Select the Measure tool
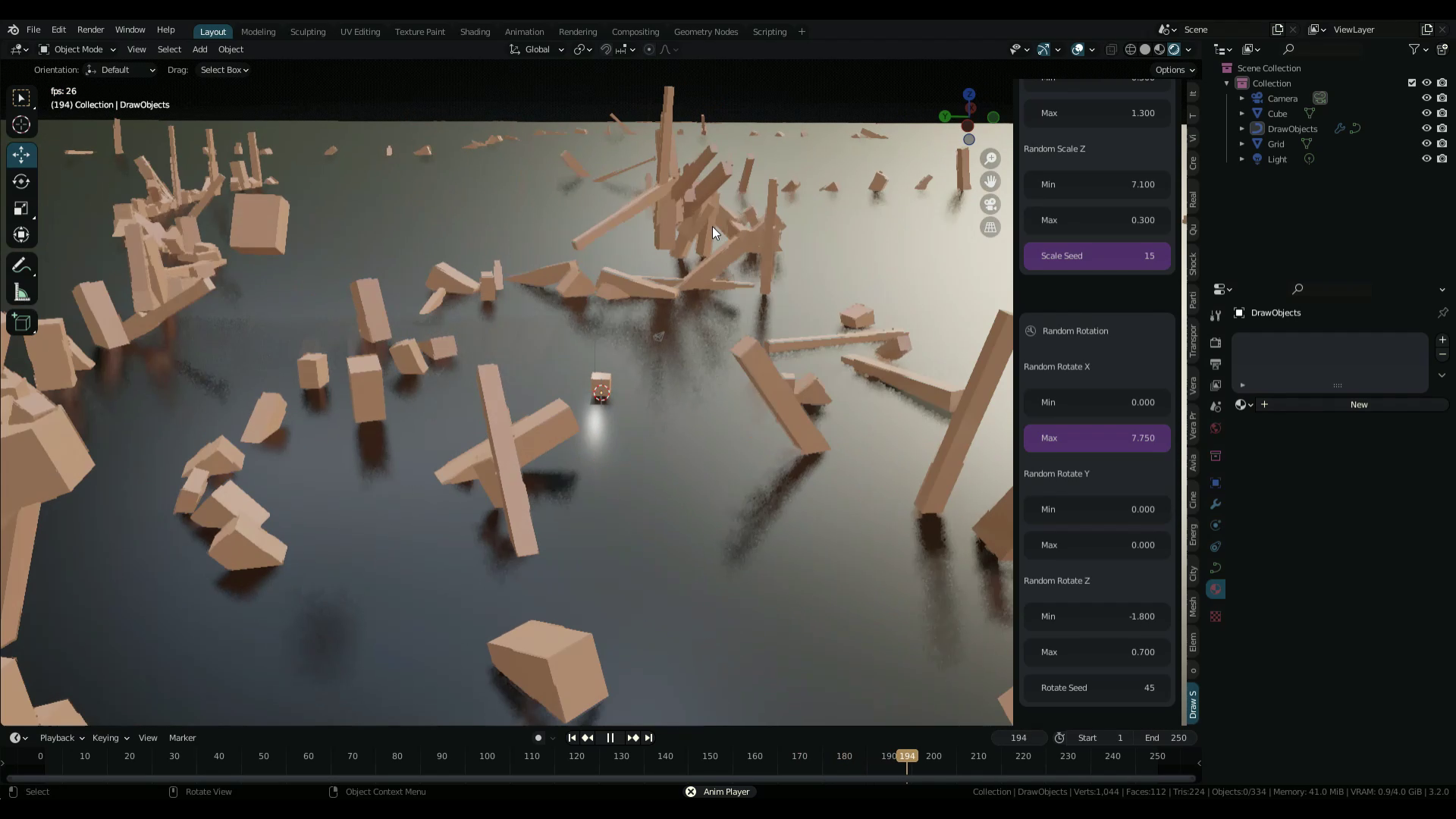1456x819 pixels. tap(21, 291)
